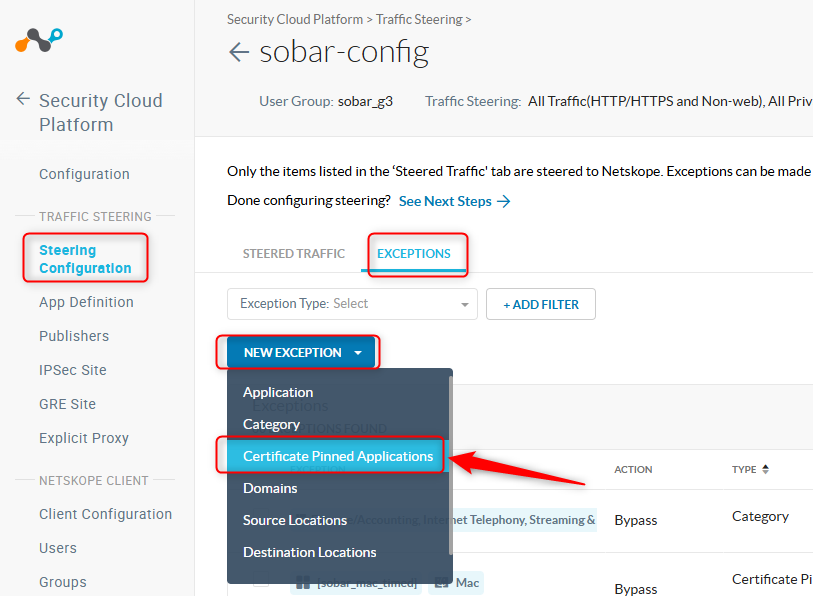Click the sobar_g3 user group value
The height and width of the screenshot is (596, 813).
(x=366, y=101)
